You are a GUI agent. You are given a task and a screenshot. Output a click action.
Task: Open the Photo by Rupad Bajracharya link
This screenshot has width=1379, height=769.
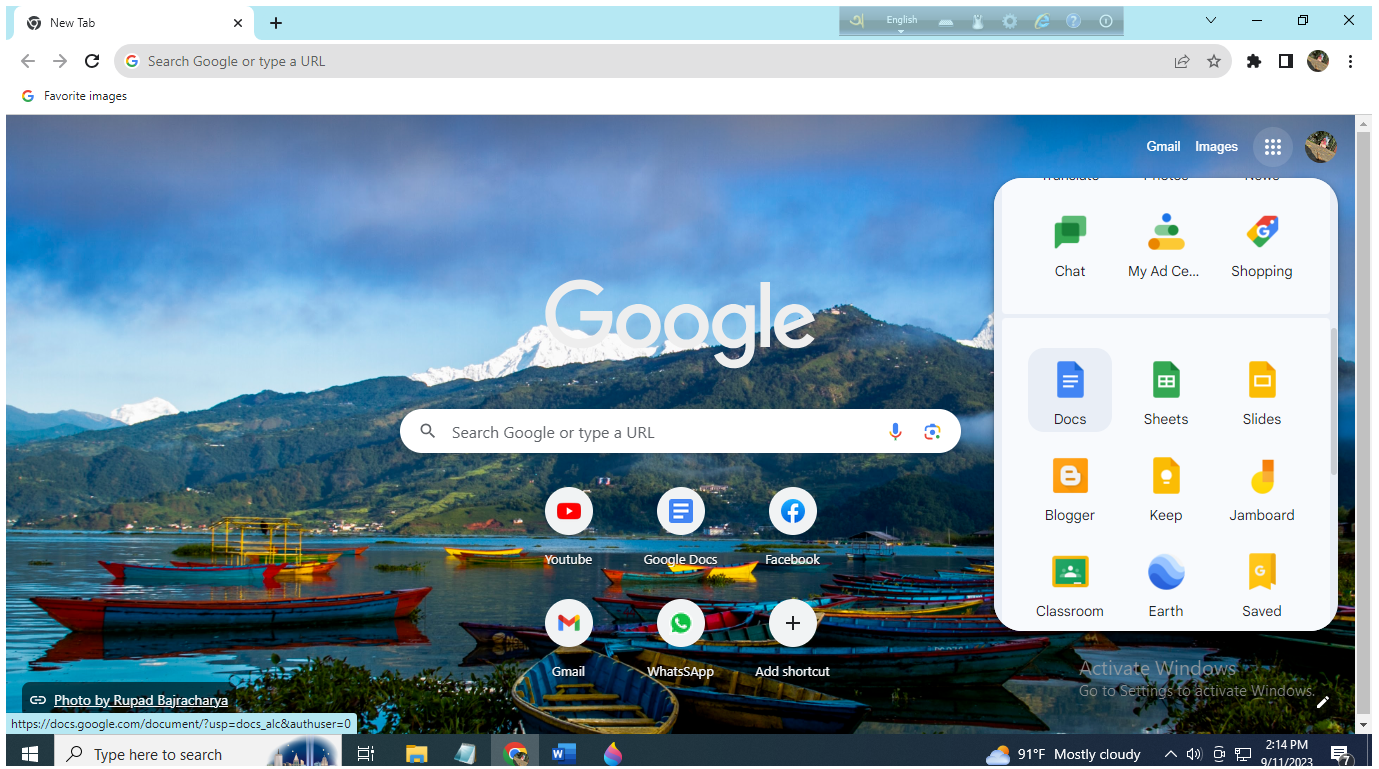pos(141,700)
